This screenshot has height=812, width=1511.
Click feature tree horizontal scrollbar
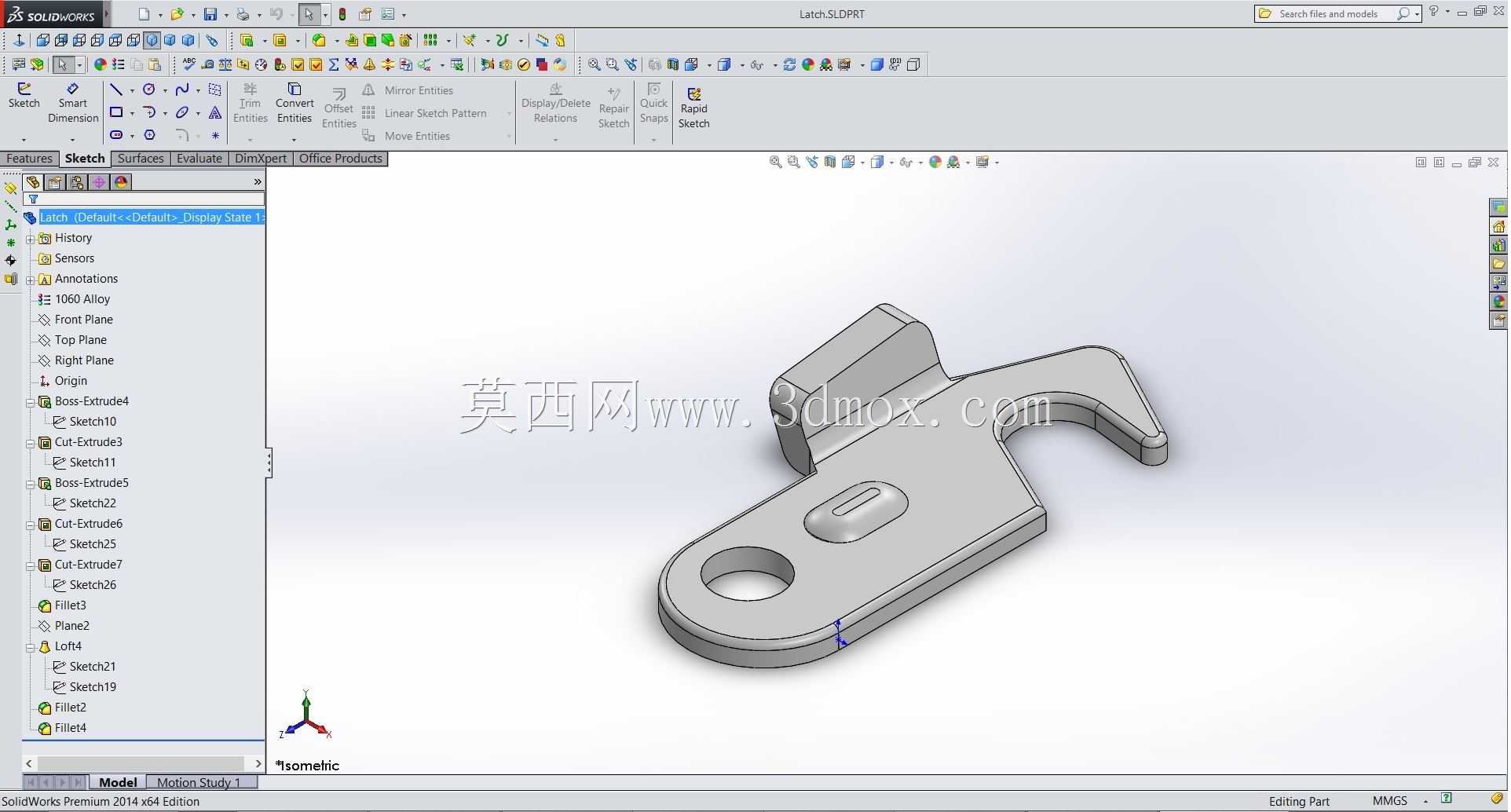(x=141, y=763)
